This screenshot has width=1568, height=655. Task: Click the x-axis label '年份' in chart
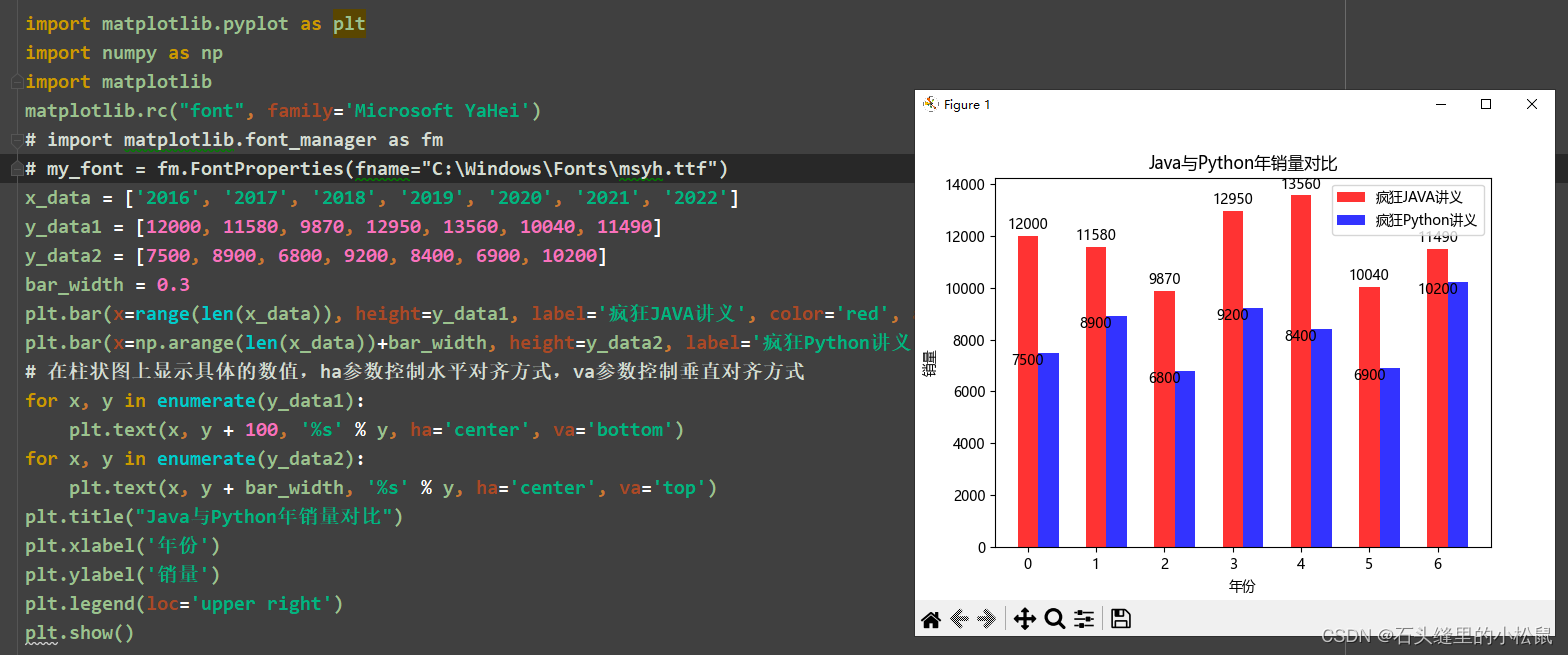(x=1242, y=586)
